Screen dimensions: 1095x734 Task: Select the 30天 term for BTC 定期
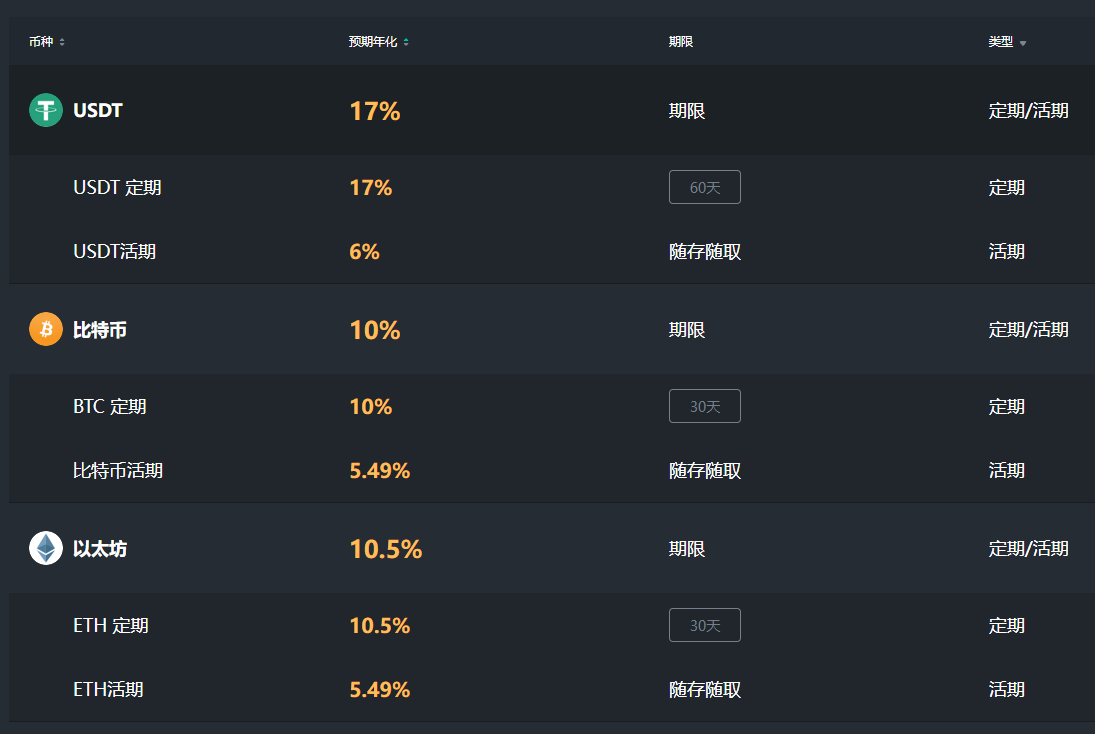704,406
